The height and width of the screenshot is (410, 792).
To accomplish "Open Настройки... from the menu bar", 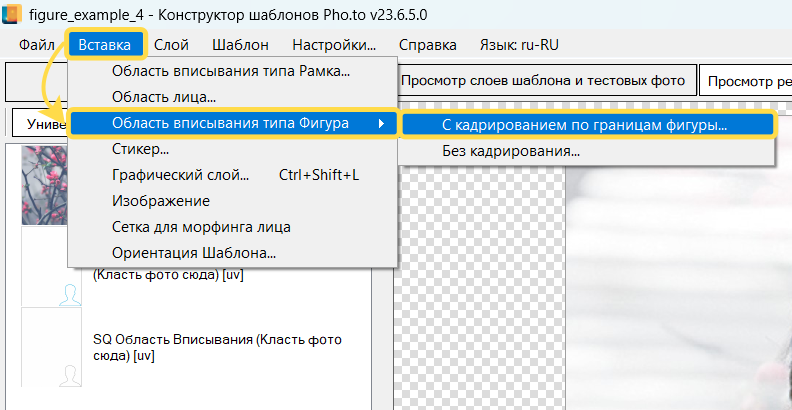I will [x=334, y=45].
